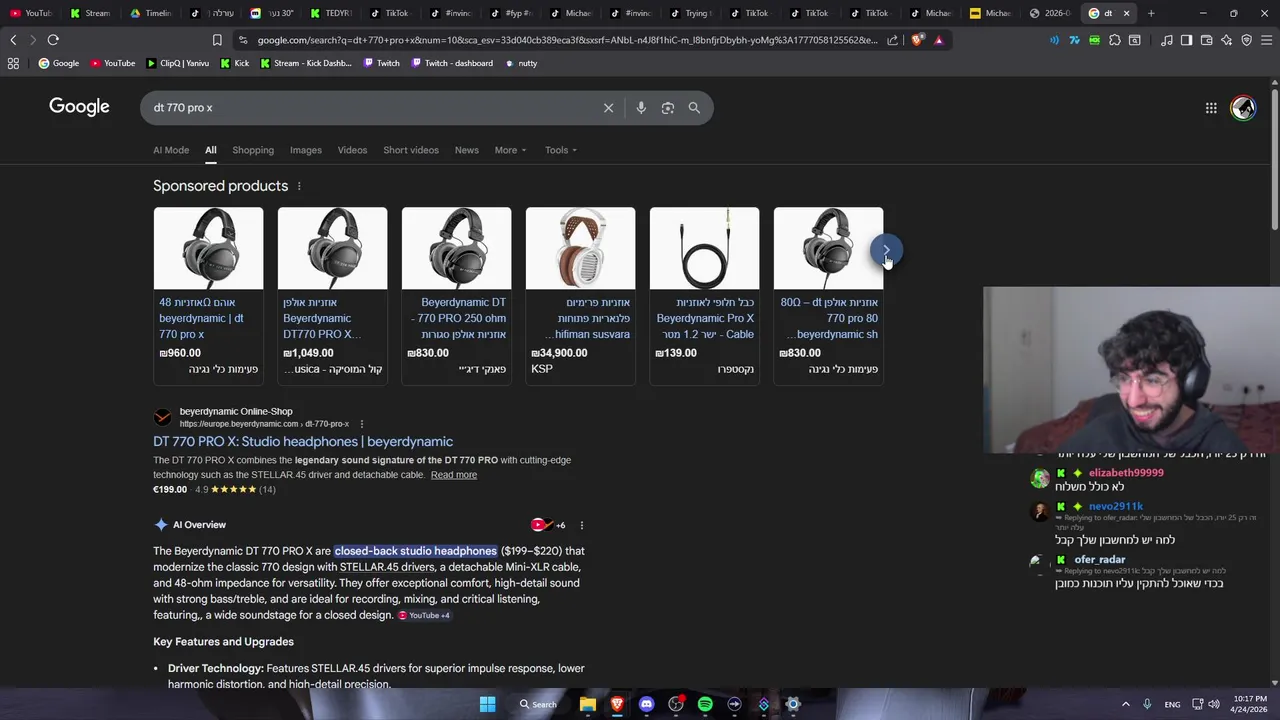
Task: Open Windows Start menu
Action: (x=487, y=704)
